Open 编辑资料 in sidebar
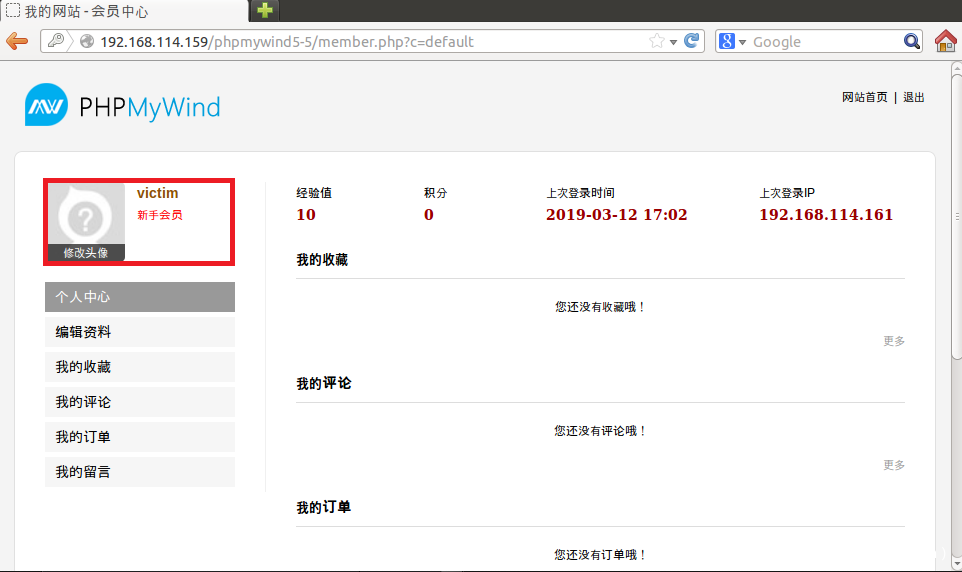The height and width of the screenshot is (572, 962). coord(140,332)
